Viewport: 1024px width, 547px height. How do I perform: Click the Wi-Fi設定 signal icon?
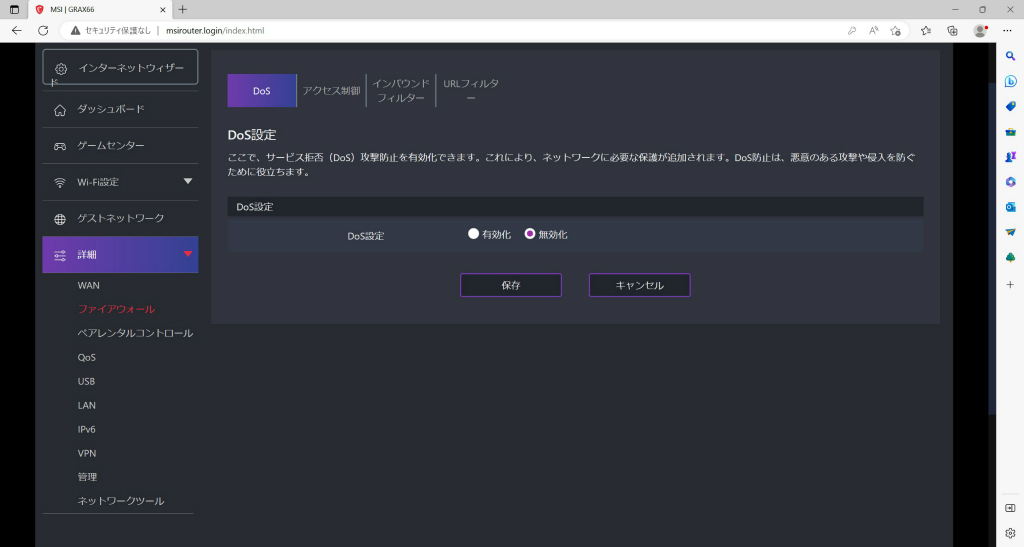[60, 183]
